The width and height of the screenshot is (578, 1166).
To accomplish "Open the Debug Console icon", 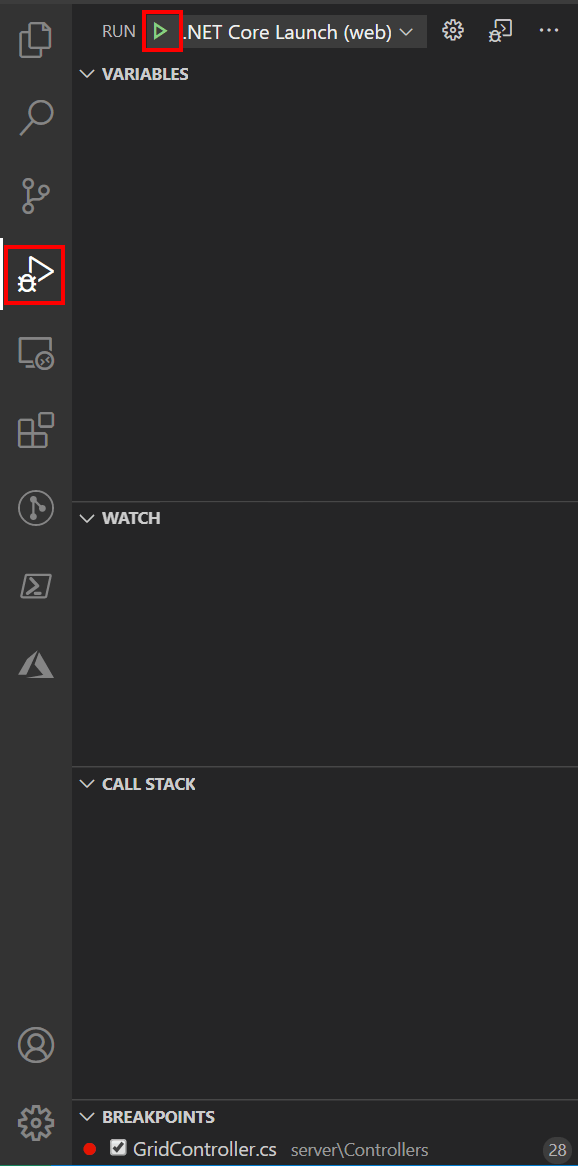I will [501, 30].
